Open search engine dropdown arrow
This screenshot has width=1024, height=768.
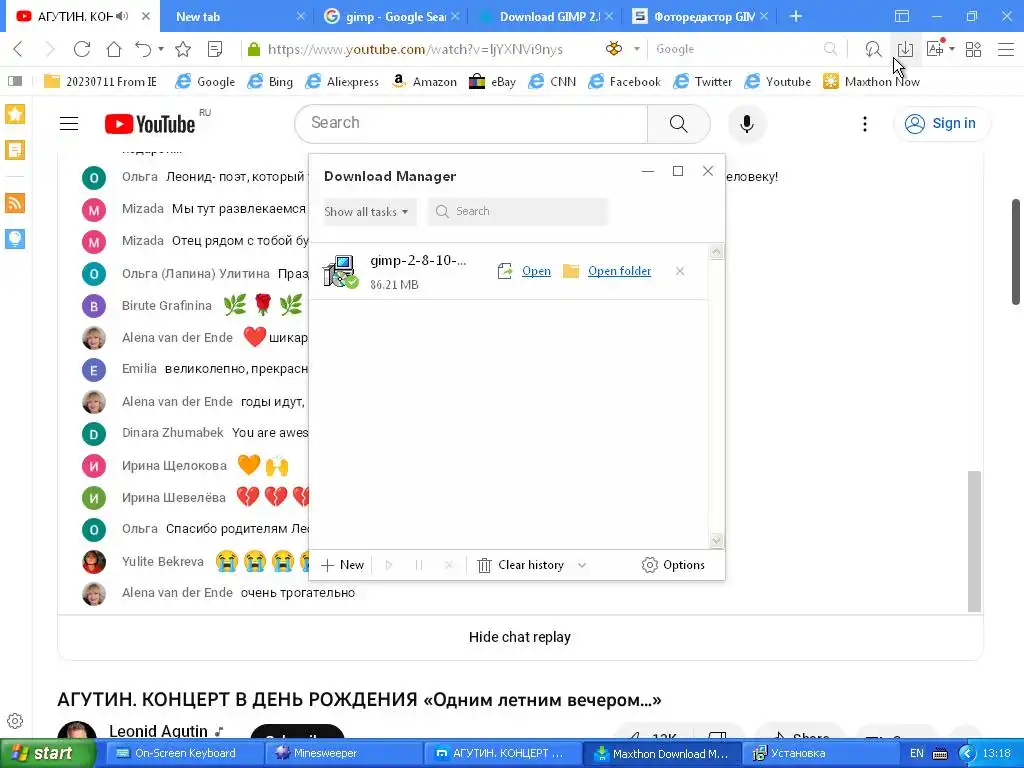click(637, 49)
